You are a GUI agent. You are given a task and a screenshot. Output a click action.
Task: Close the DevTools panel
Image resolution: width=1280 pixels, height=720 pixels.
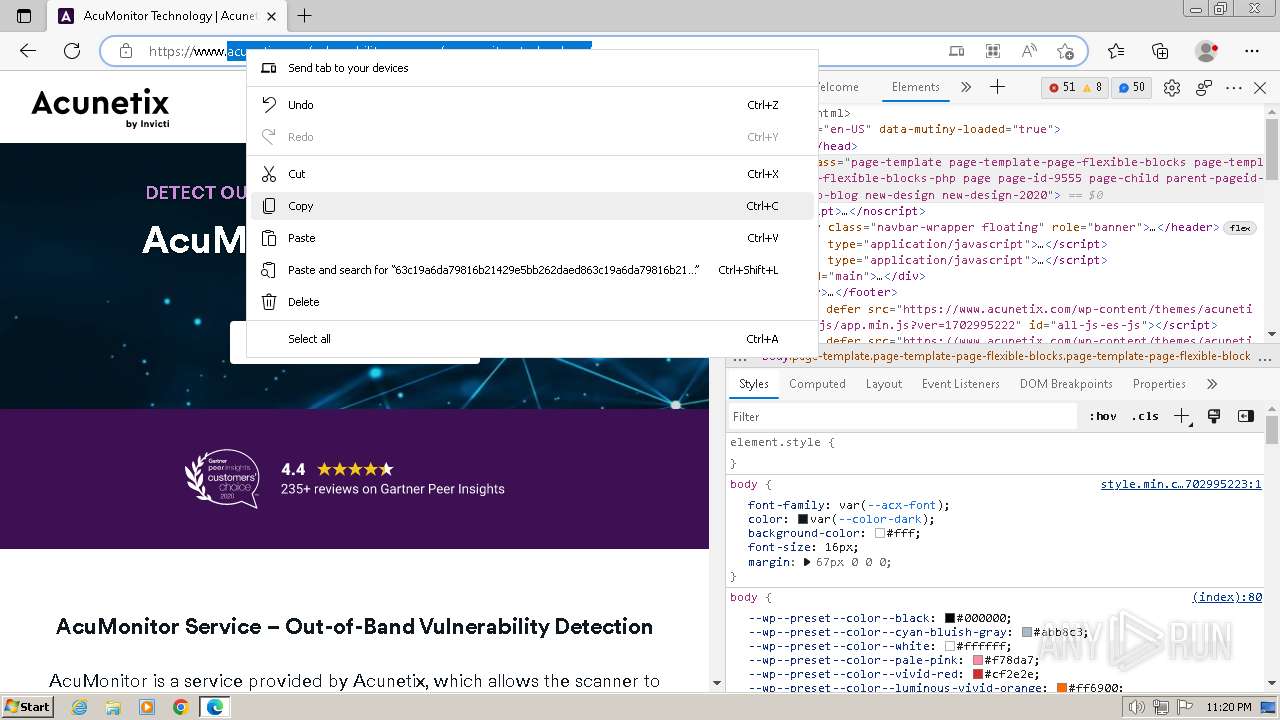click(1260, 88)
